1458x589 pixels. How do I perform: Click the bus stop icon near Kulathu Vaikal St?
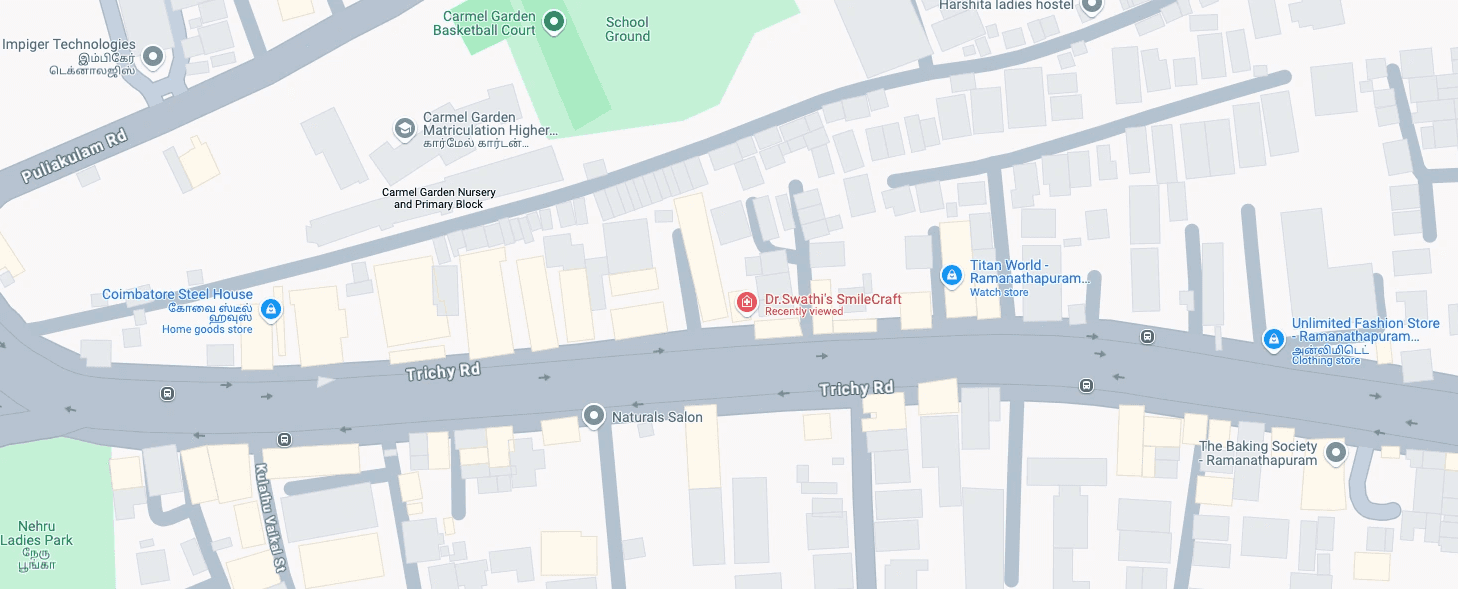click(x=285, y=439)
